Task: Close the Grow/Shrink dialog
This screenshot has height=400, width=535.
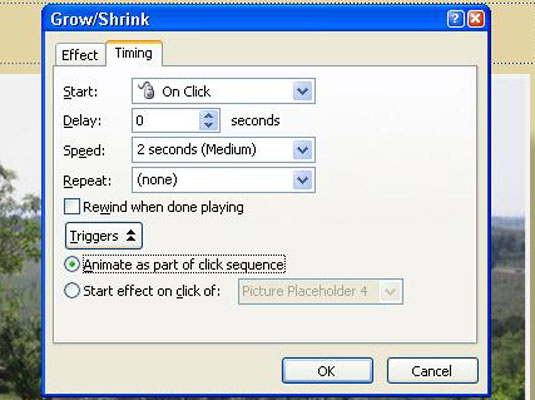Action: tap(476, 19)
